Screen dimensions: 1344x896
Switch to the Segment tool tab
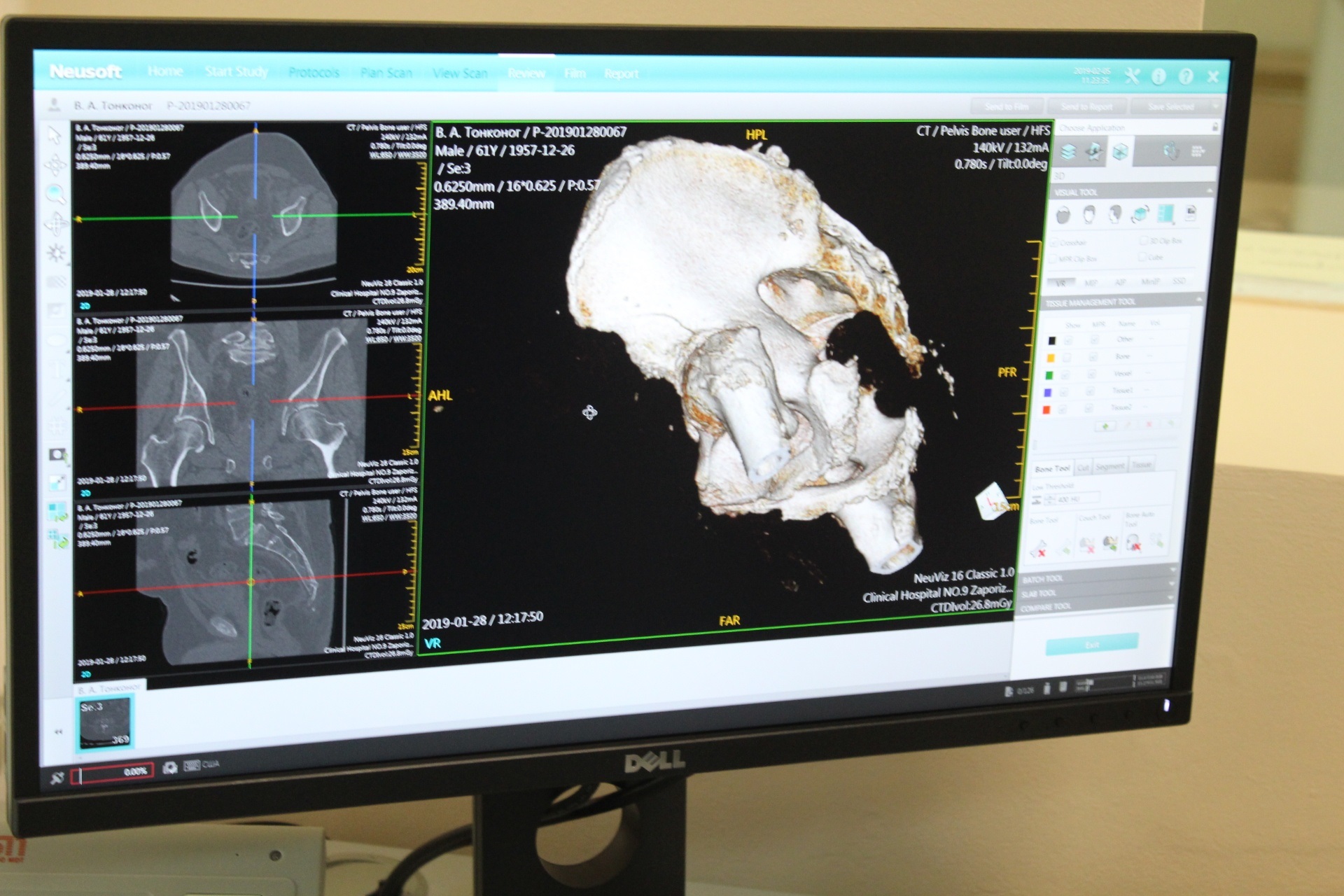(1110, 466)
